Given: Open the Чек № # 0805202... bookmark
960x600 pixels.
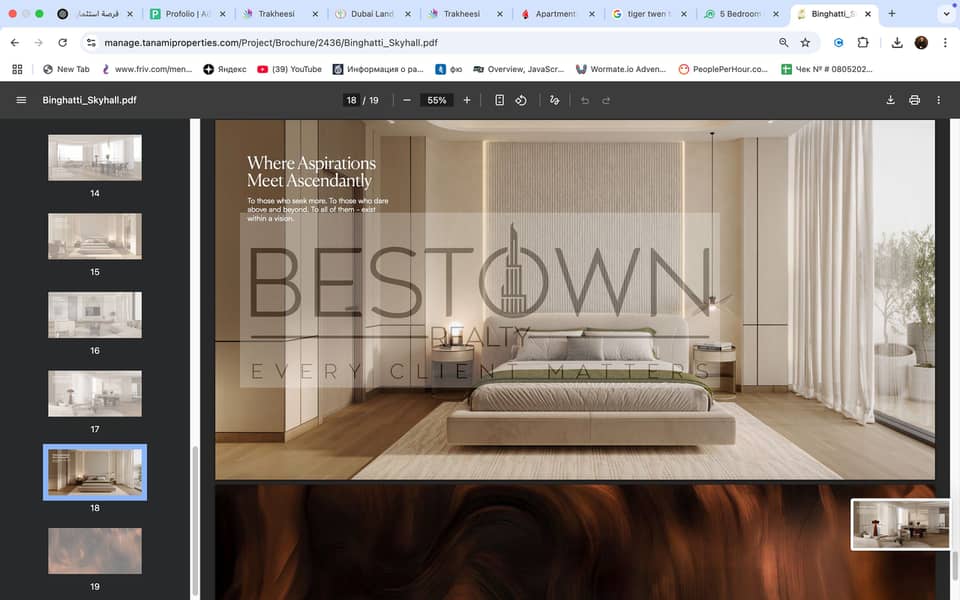Looking at the screenshot, I should pyautogui.click(x=827, y=69).
